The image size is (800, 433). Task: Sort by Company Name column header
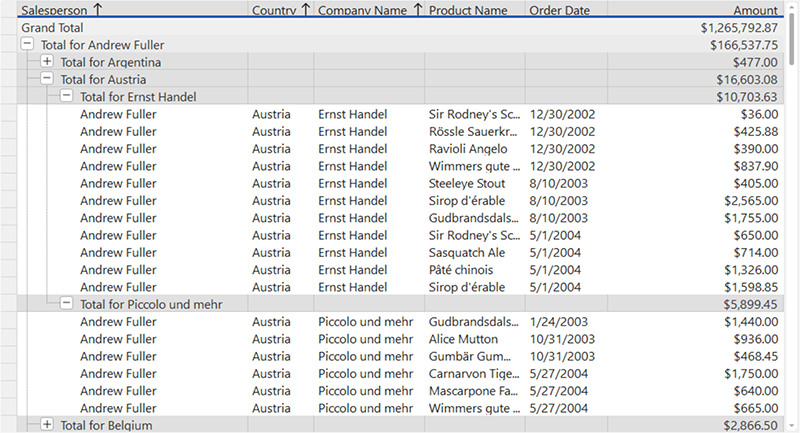pos(369,9)
